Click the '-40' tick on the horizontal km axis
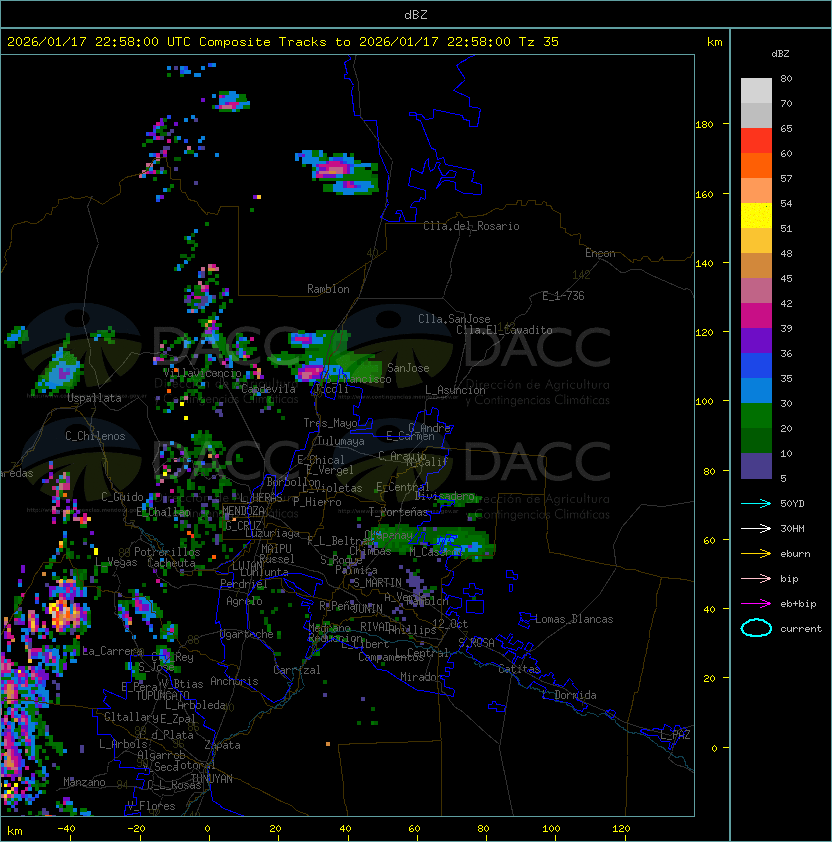 pos(66,829)
